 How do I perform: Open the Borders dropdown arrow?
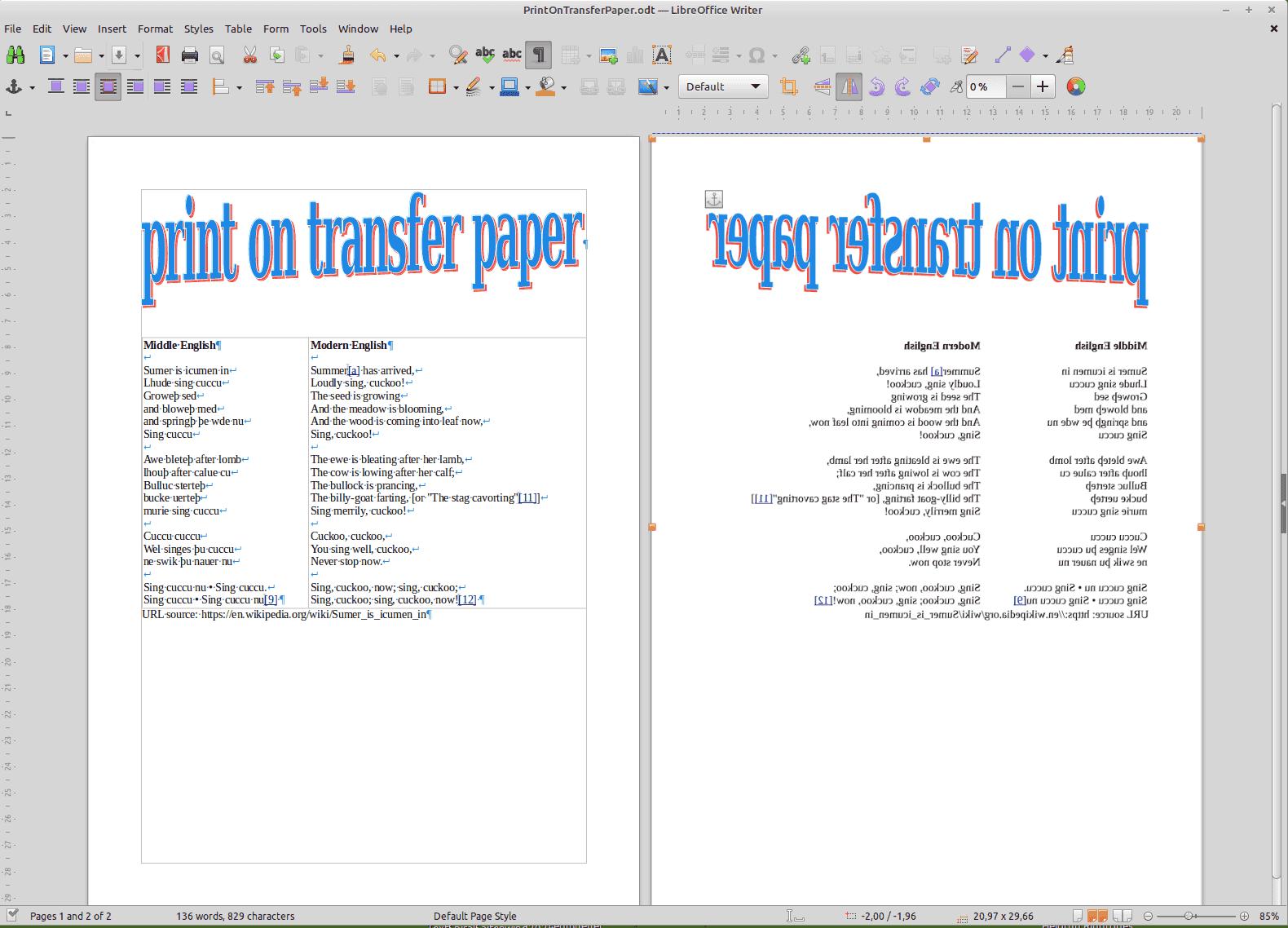(456, 87)
